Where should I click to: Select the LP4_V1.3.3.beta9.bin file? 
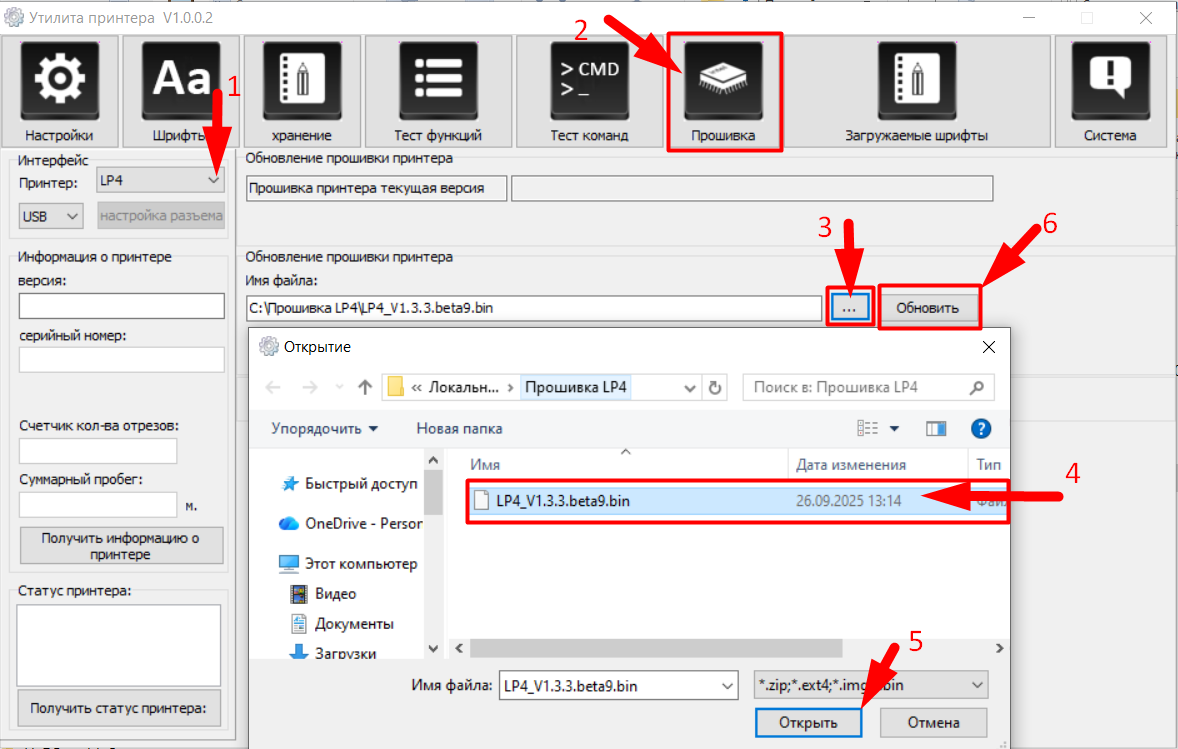[563, 501]
